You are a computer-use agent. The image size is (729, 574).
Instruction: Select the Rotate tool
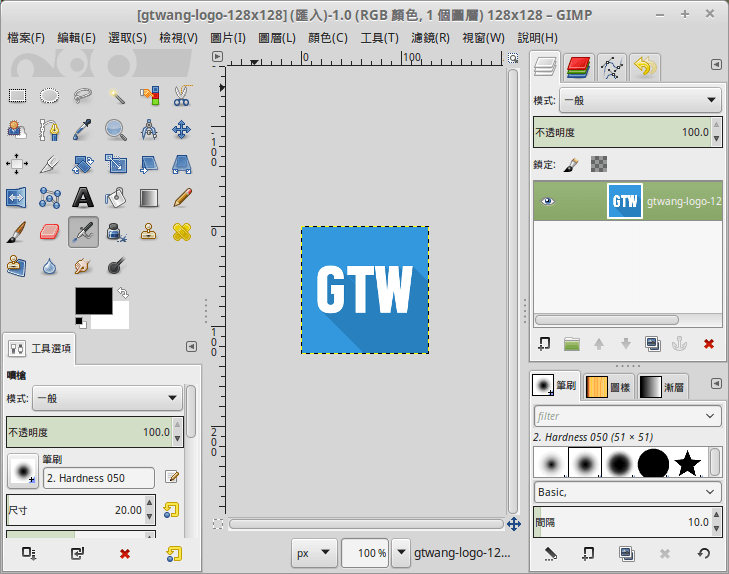click(x=83, y=164)
